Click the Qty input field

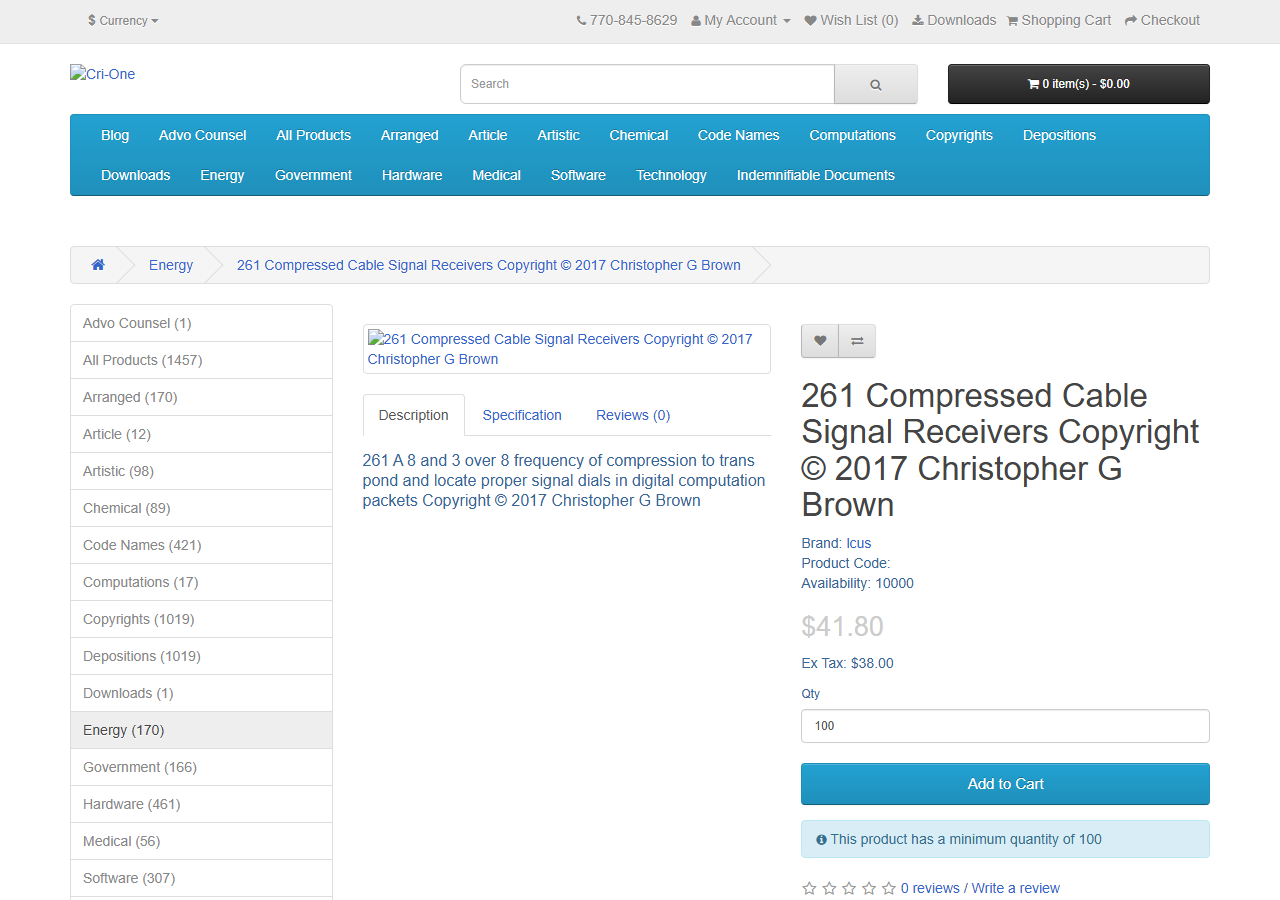coord(1005,726)
